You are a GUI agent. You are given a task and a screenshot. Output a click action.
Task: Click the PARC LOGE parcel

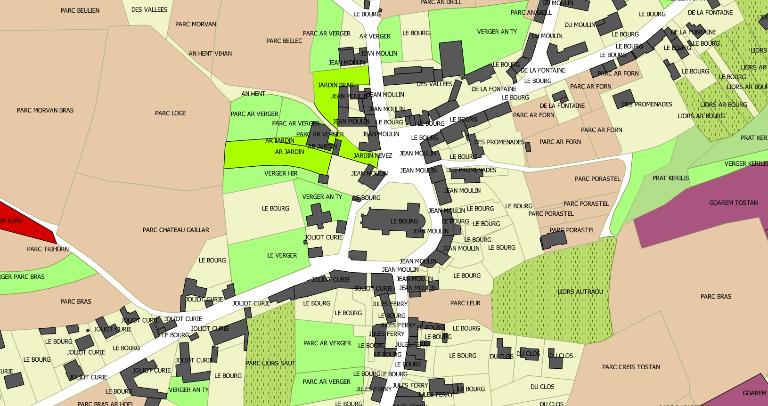click(171, 113)
